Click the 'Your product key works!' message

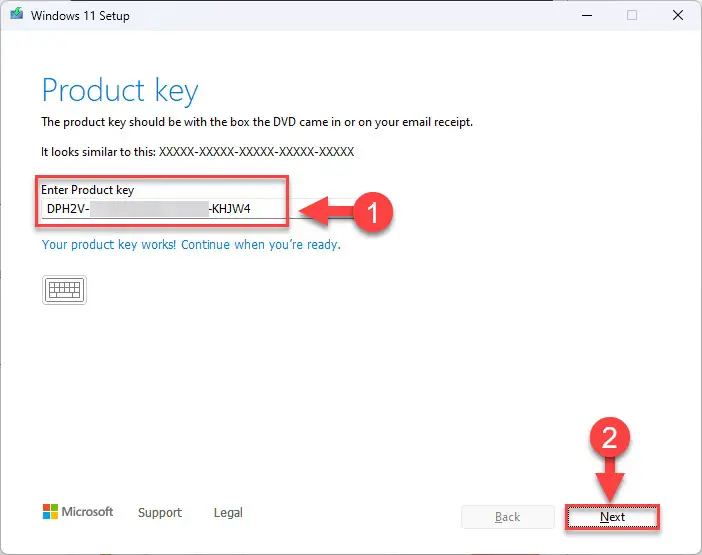click(191, 245)
